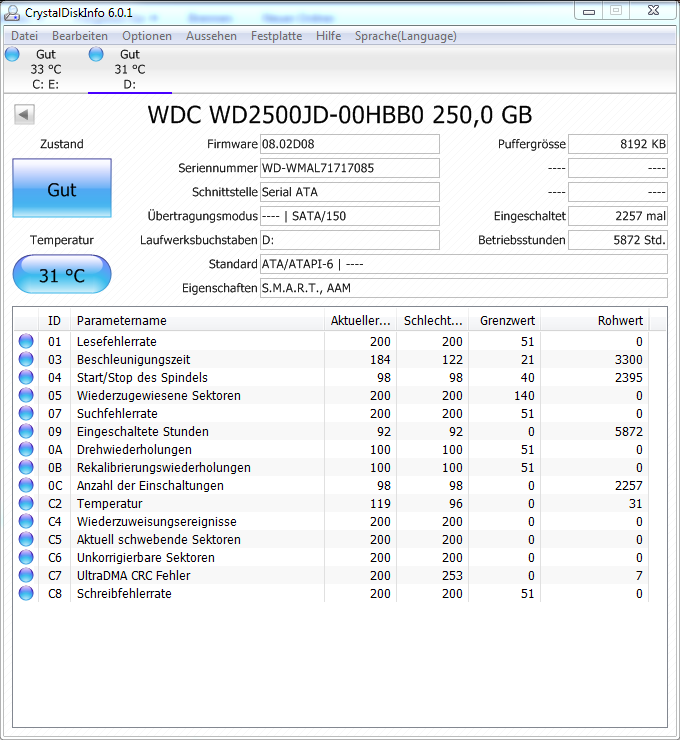Select the Schreibfehlerrate parameter name

tap(124, 593)
